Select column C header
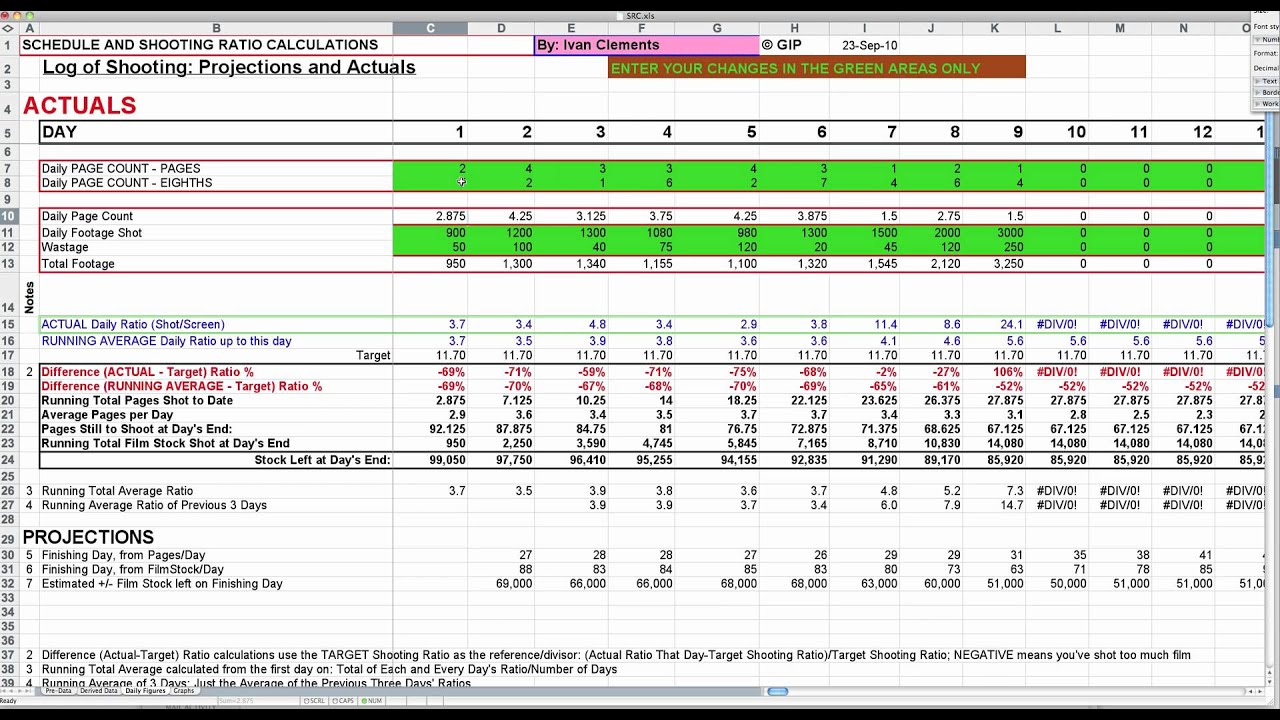Viewport: 1280px width, 720px height. pos(430,28)
